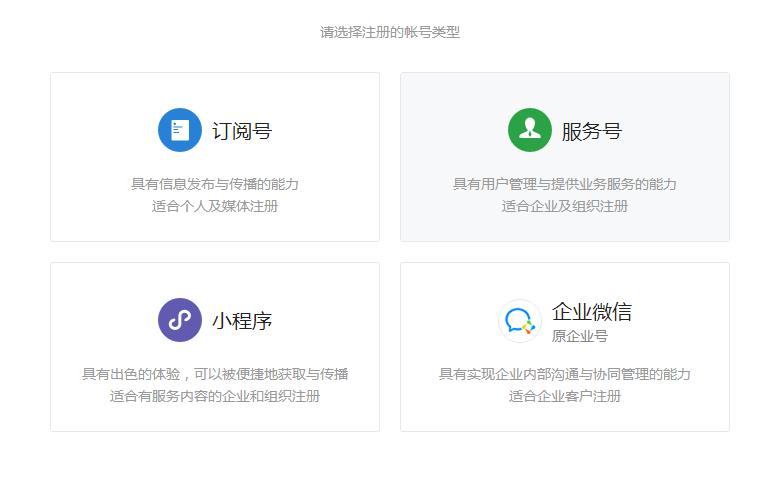This screenshot has width=780, height=484.
Task: Click text 具有信息发布与传播的能力
Action: click(215, 184)
